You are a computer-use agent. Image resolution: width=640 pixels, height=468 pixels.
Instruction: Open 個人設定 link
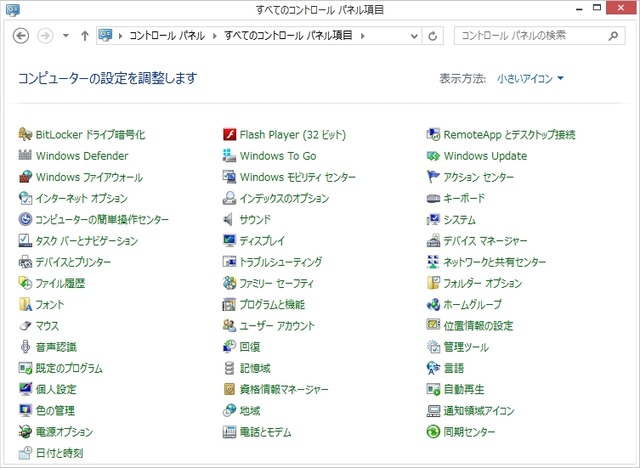click(x=56, y=389)
